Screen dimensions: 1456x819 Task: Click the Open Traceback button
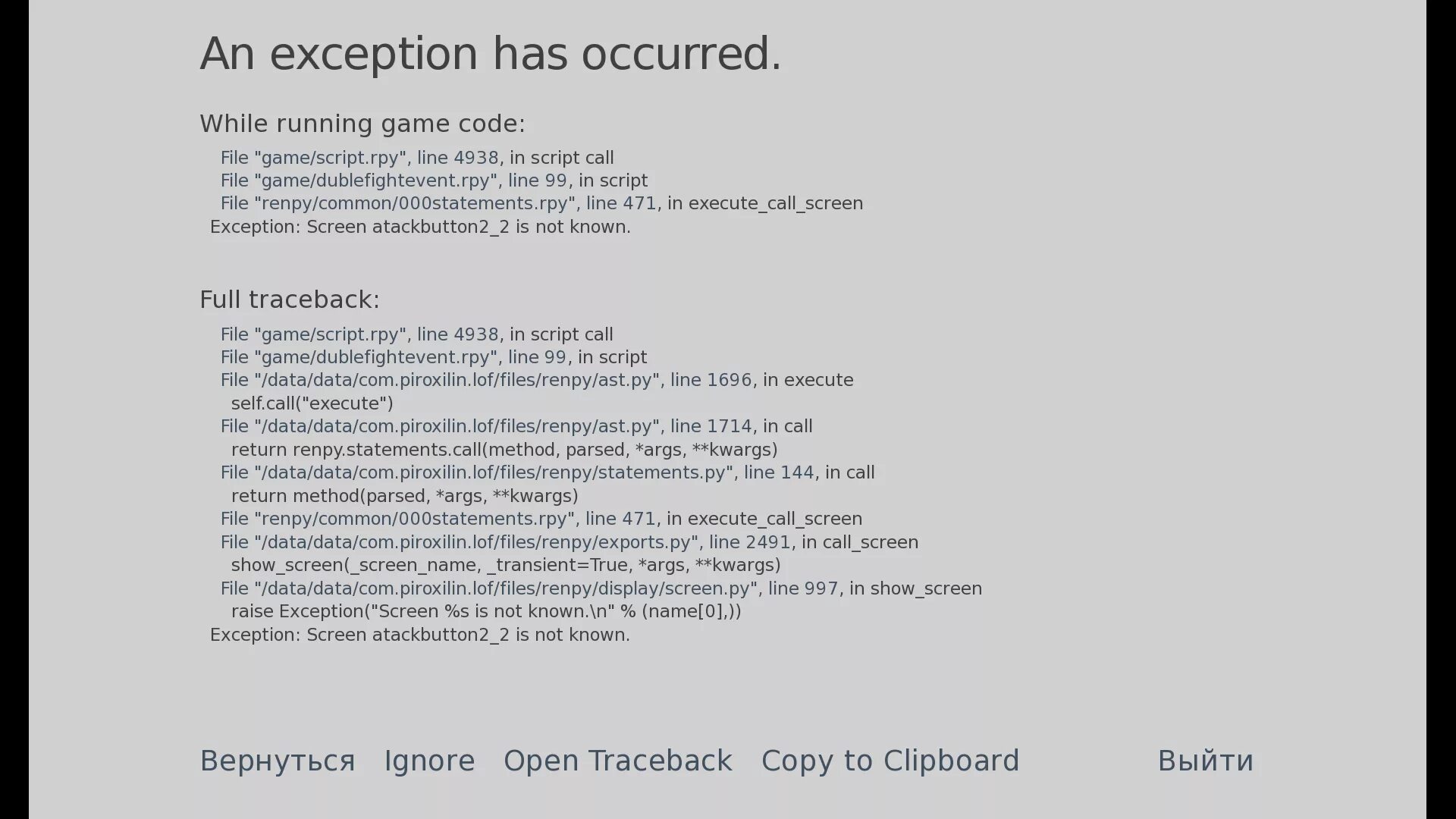click(618, 760)
